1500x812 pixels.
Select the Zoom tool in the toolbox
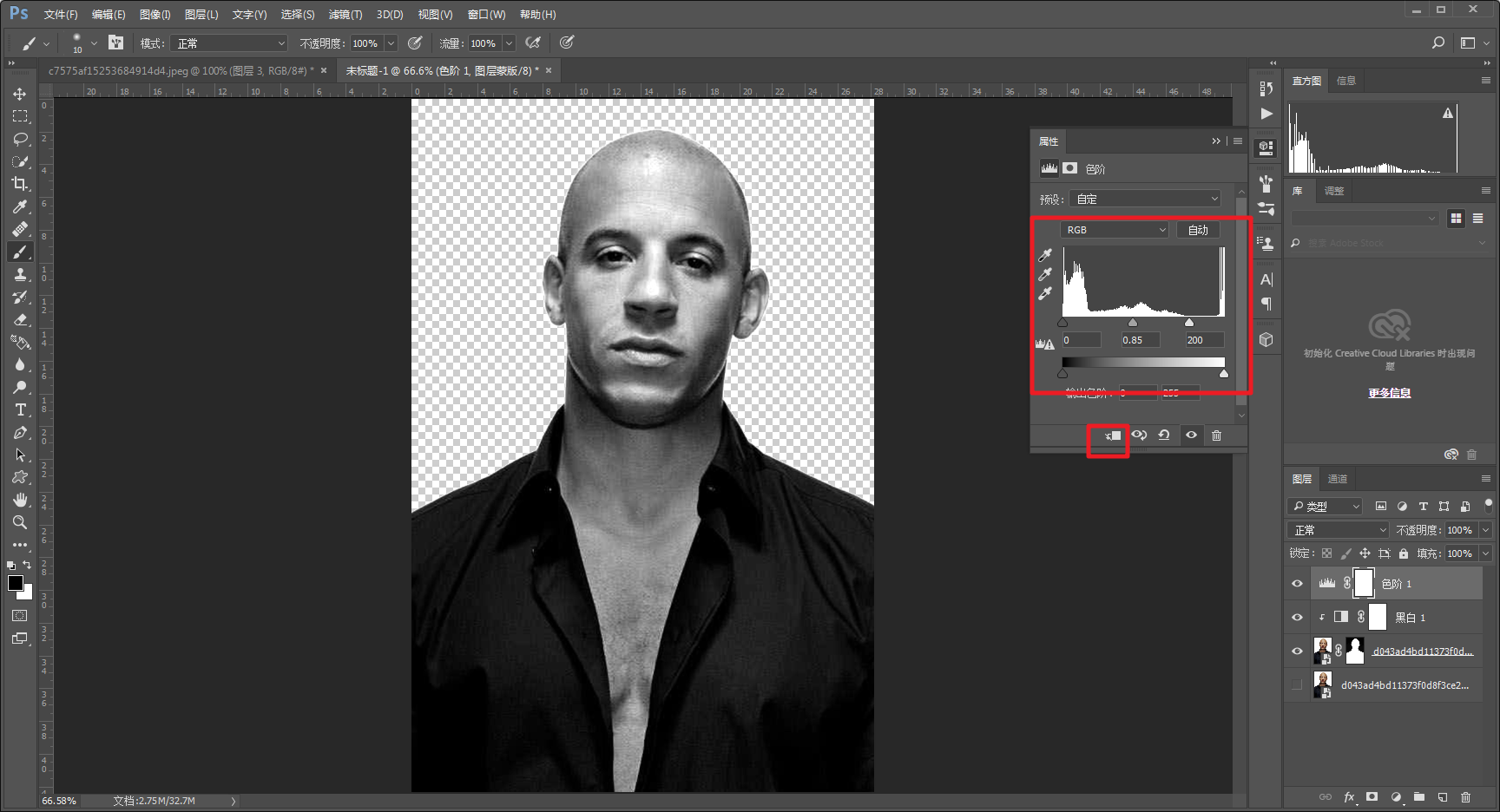tap(20, 522)
